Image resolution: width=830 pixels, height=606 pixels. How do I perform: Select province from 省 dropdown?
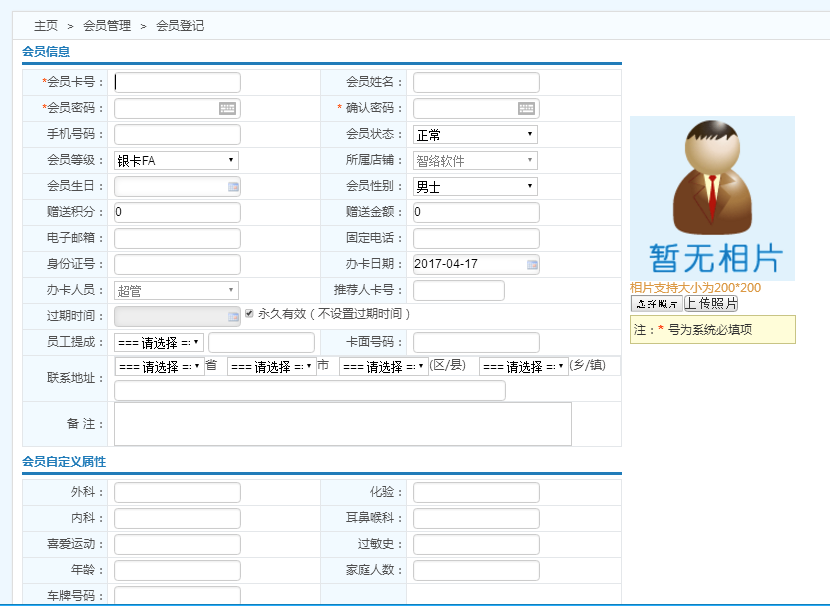coord(160,366)
